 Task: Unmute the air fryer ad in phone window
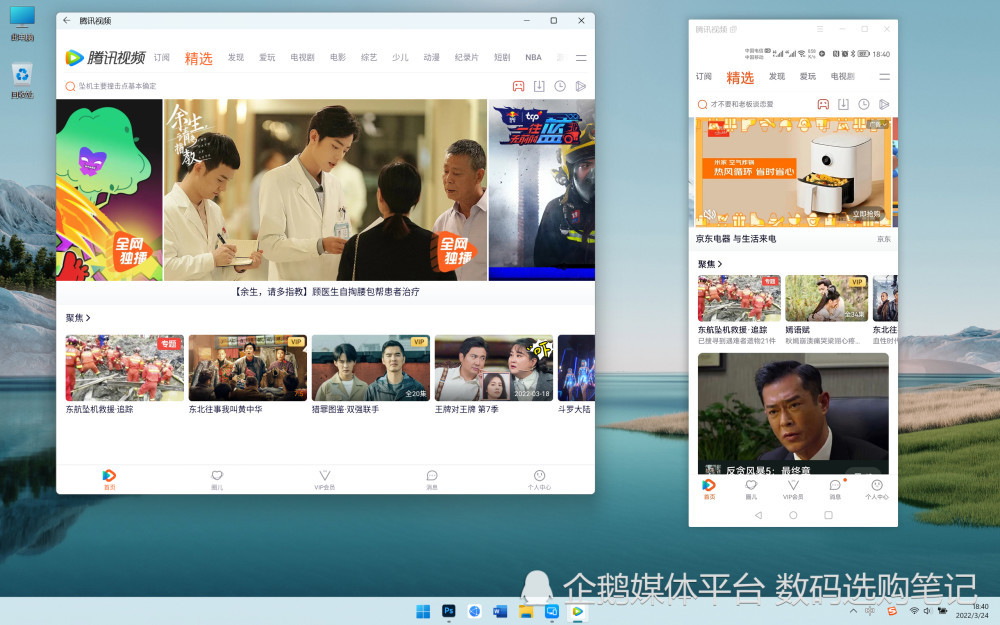coord(709,215)
